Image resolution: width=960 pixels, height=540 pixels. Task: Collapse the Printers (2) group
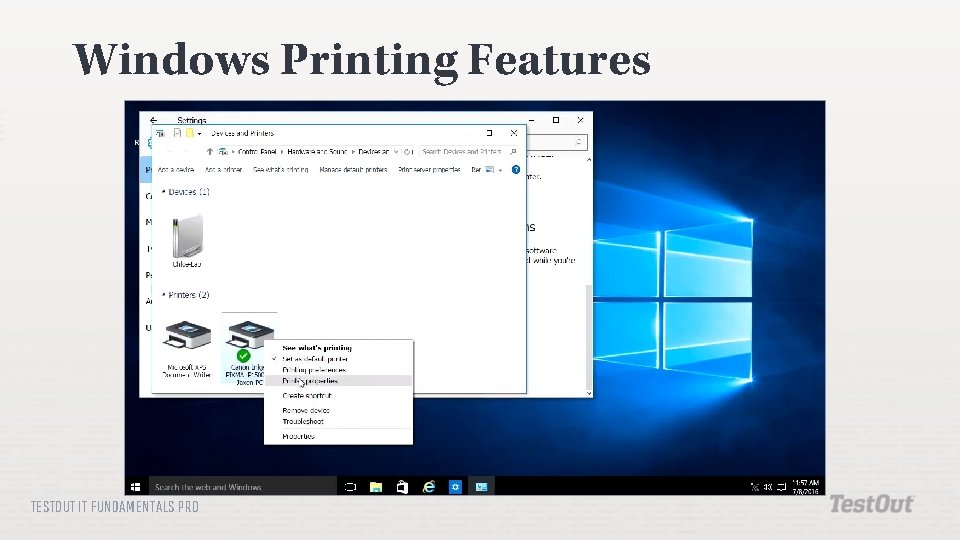pos(163,294)
